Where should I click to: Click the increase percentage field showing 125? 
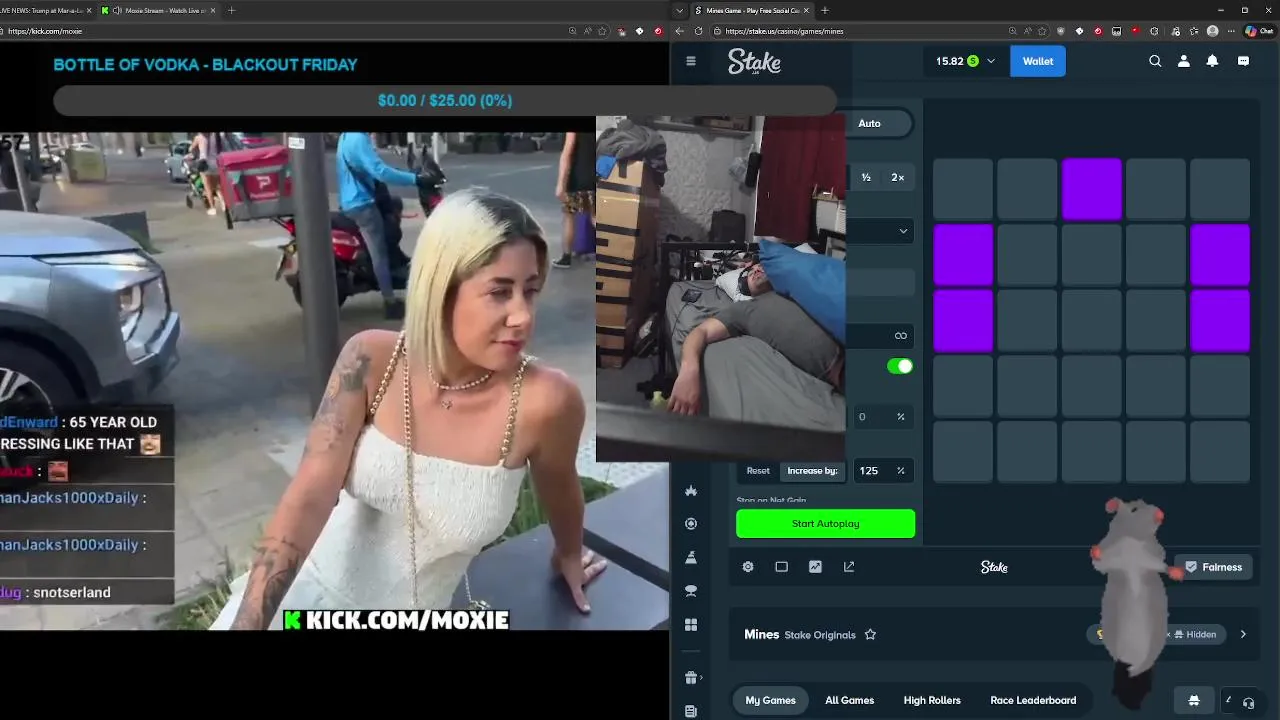click(881, 471)
